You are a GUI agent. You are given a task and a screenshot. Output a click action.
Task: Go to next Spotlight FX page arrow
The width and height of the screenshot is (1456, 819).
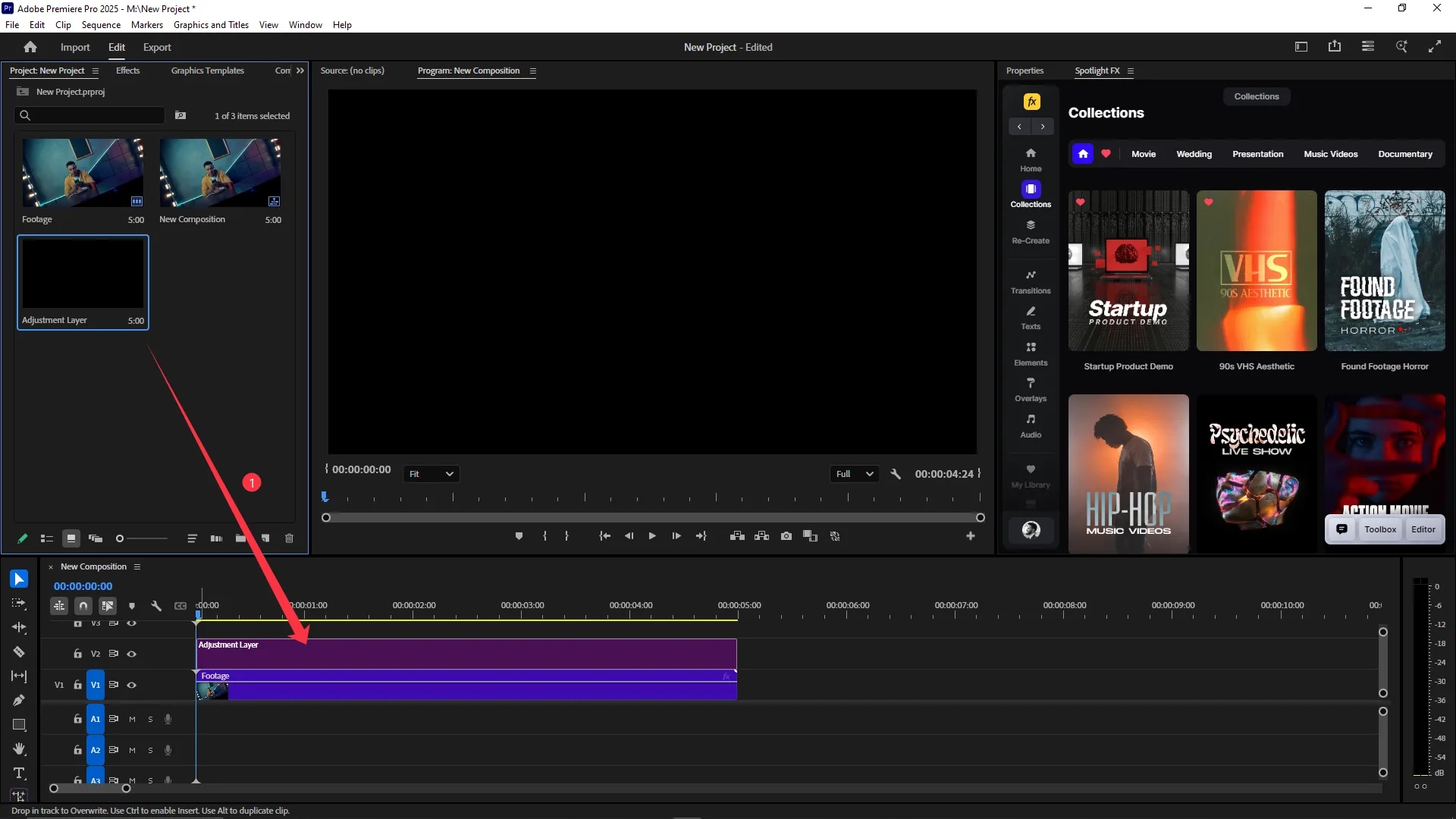(x=1043, y=127)
